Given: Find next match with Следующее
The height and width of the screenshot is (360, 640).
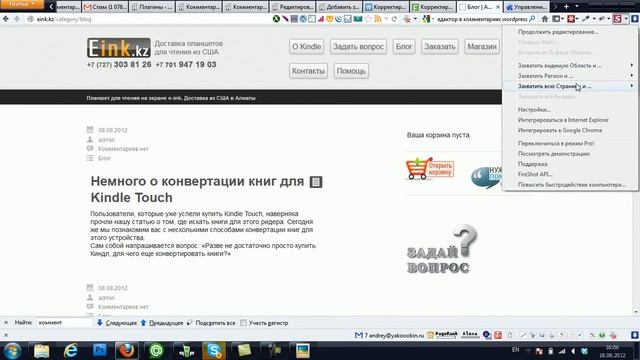Looking at the screenshot, I should pos(117,323).
